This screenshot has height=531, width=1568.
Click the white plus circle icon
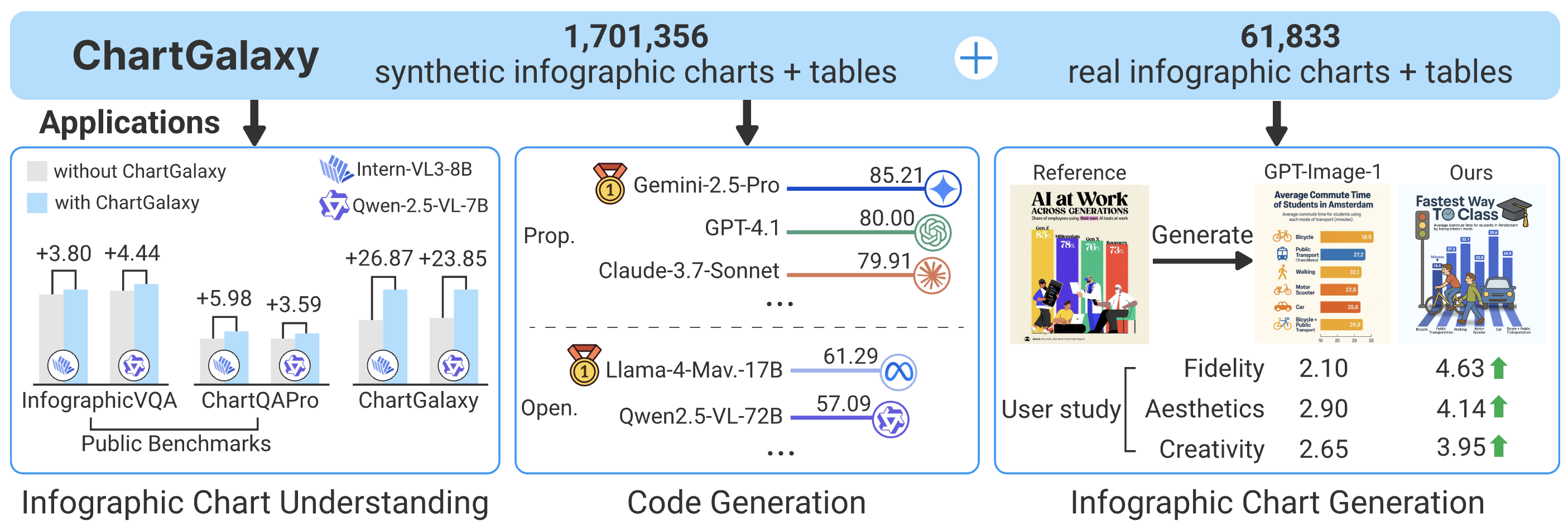[x=976, y=59]
